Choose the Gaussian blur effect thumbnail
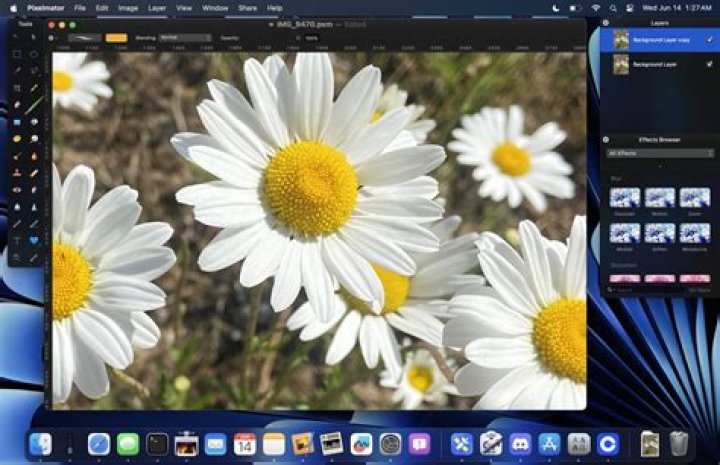This screenshot has height=465, width=720. [624, 198]
